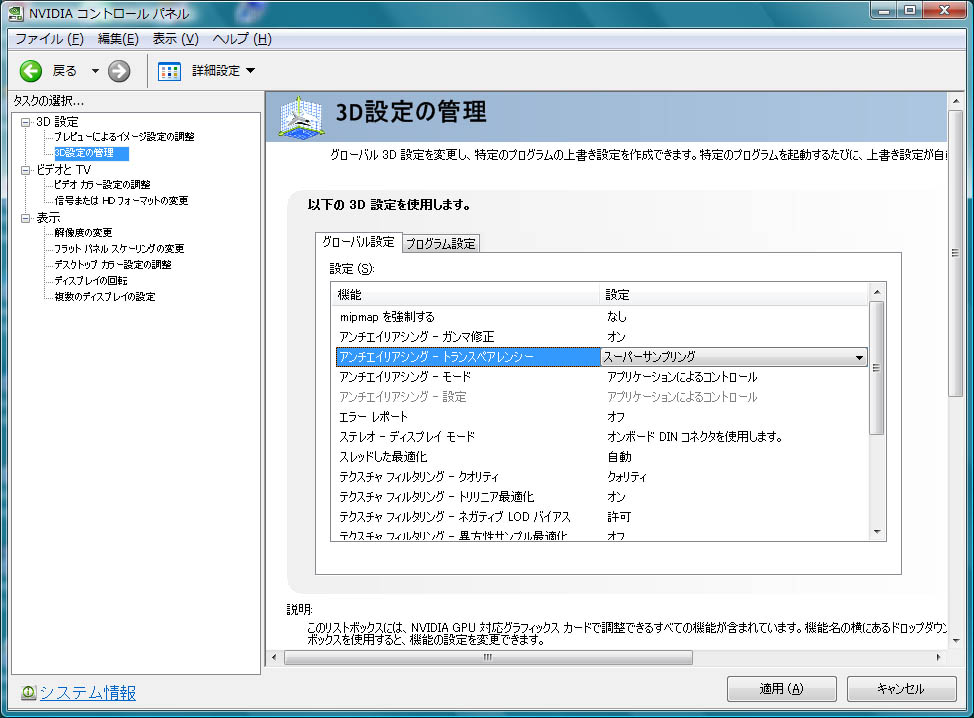
Task: Click settings list scroll-up arrow
Action: [876, 292]
